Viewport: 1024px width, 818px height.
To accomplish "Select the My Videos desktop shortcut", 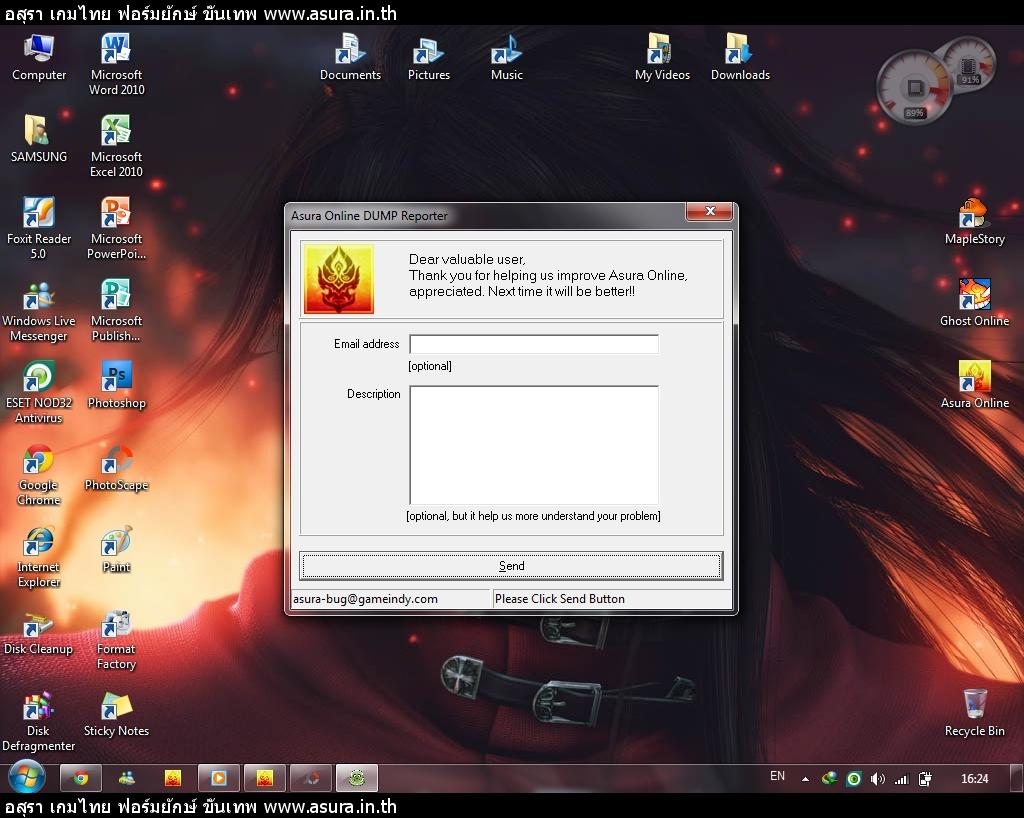I will (662, 57).
